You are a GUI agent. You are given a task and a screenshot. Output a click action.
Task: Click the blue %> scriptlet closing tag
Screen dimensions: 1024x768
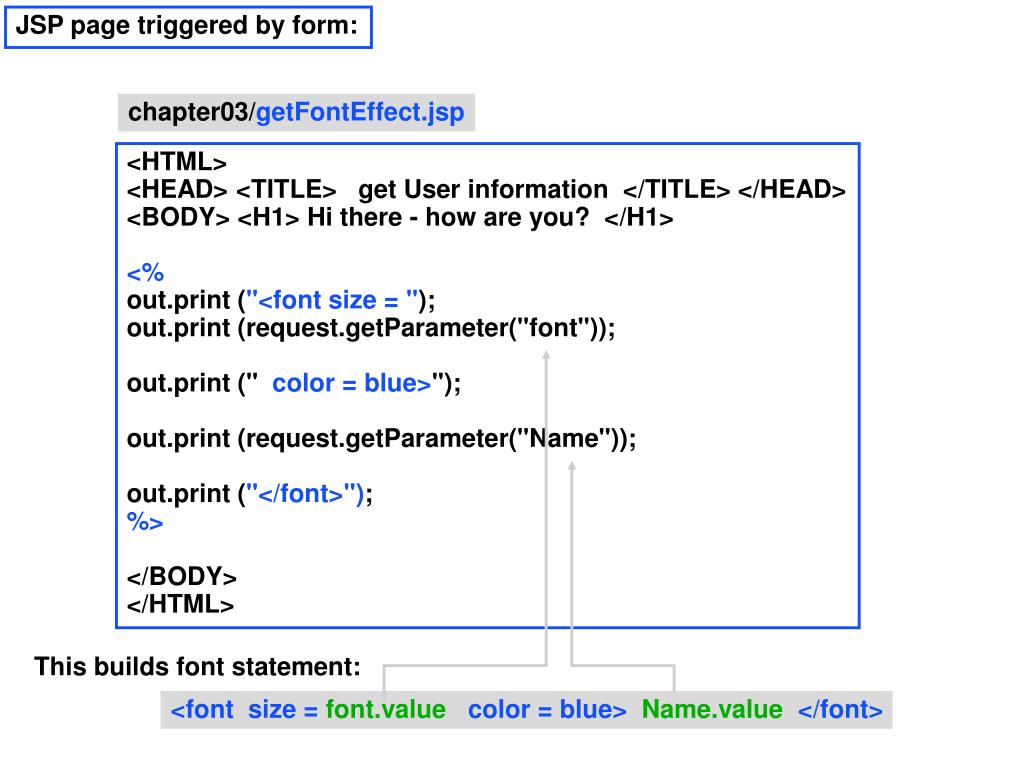(145, 522)
